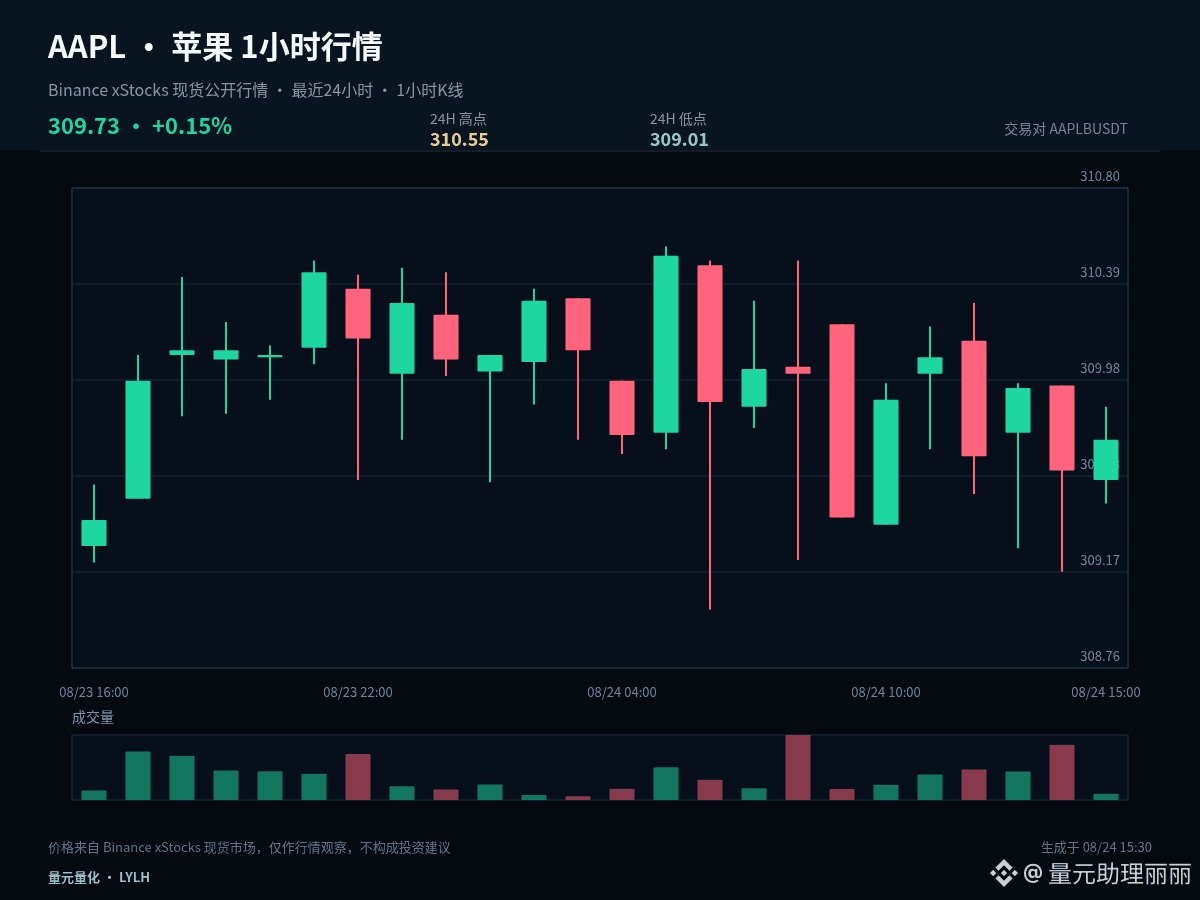Click the 309.17 price axis label
The height and width of the screenshot is (900, 1200).
pos(1100,560)
